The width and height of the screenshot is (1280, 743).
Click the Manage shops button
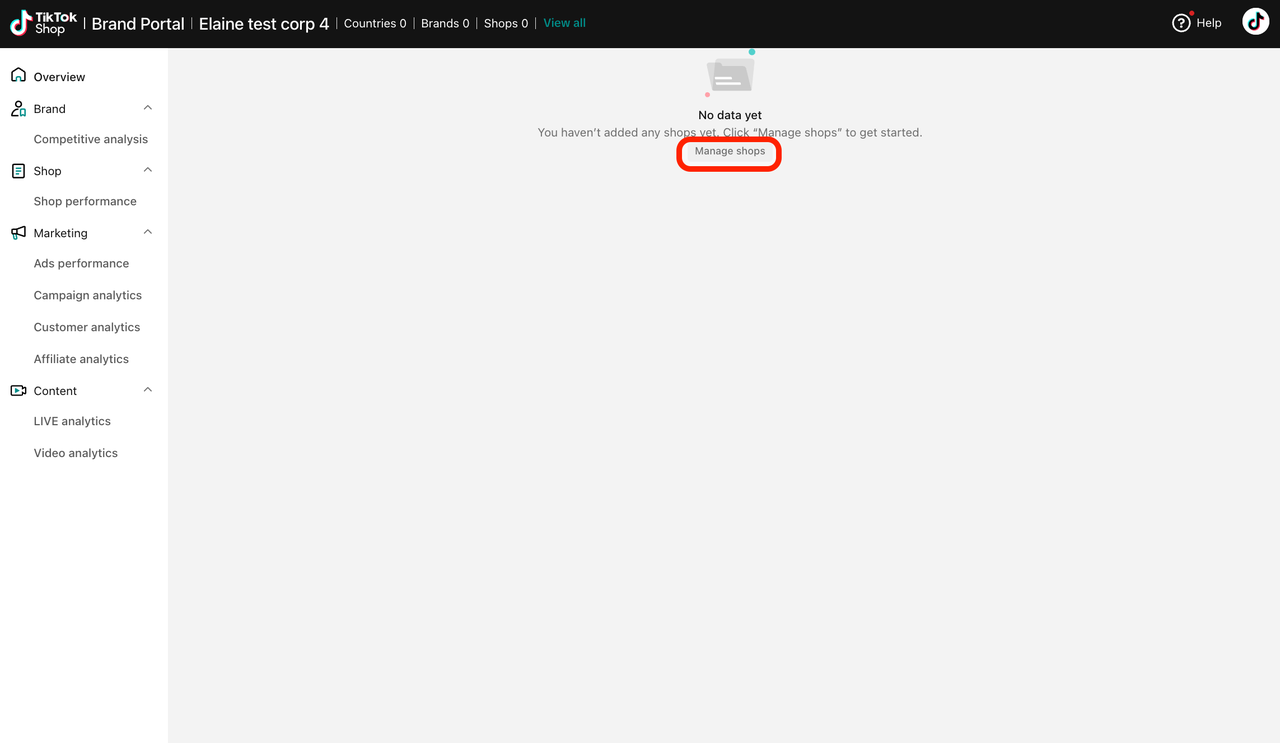(730, 152)
